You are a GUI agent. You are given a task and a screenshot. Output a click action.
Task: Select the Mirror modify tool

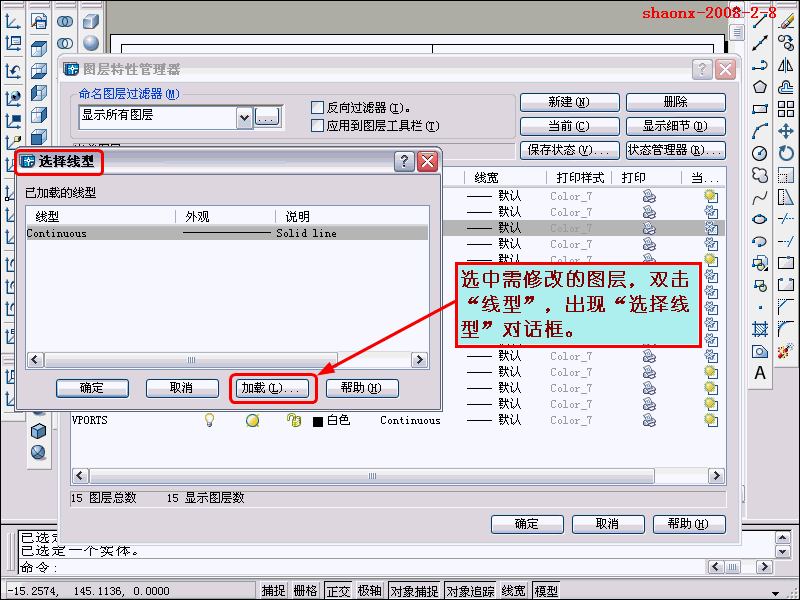[x=786, y=65]
